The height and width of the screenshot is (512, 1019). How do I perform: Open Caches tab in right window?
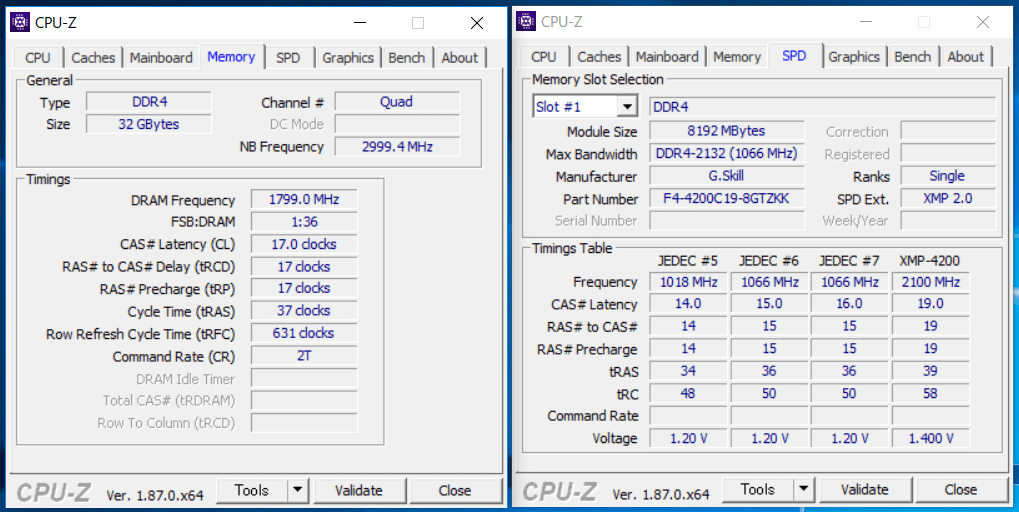[x=599, y=57]
